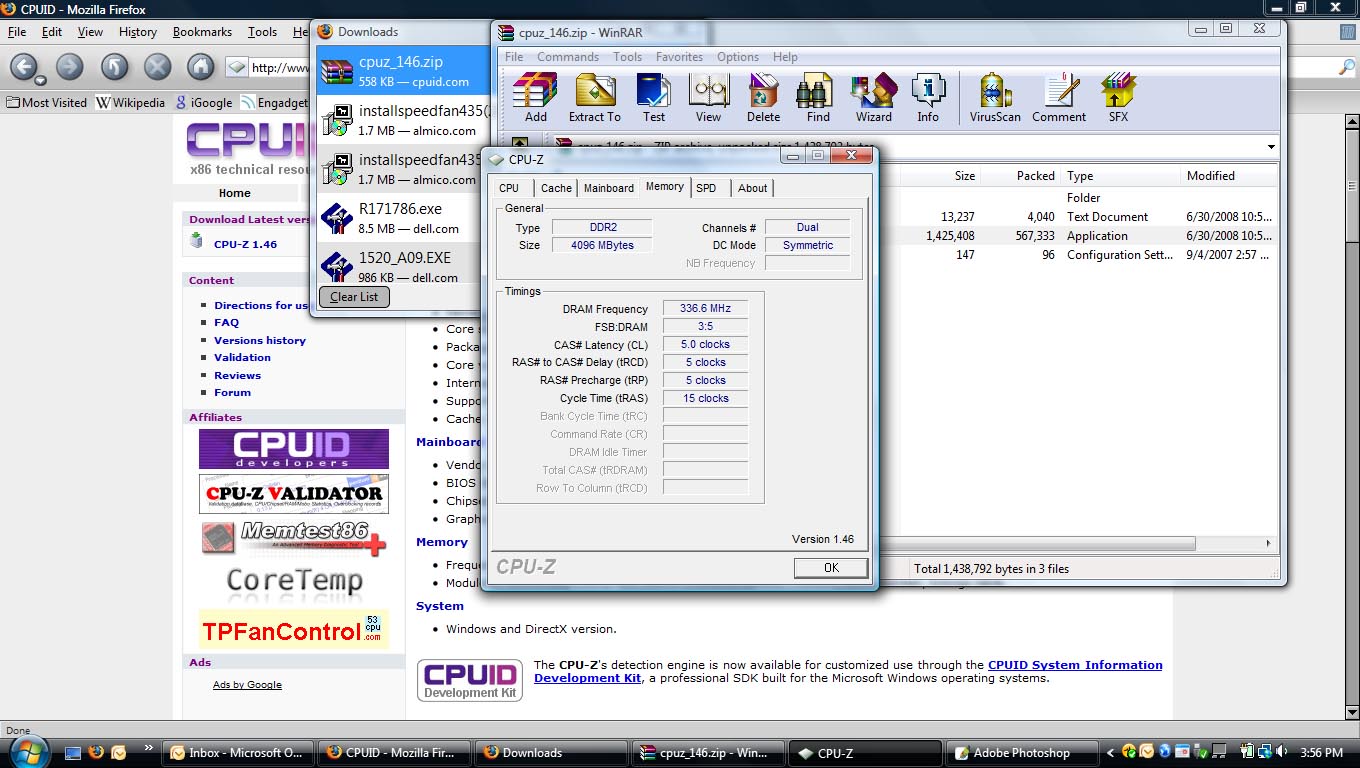Click Extract To icon in WinRAR
The height and width of the screenshot is (768, 1360).
594,98
